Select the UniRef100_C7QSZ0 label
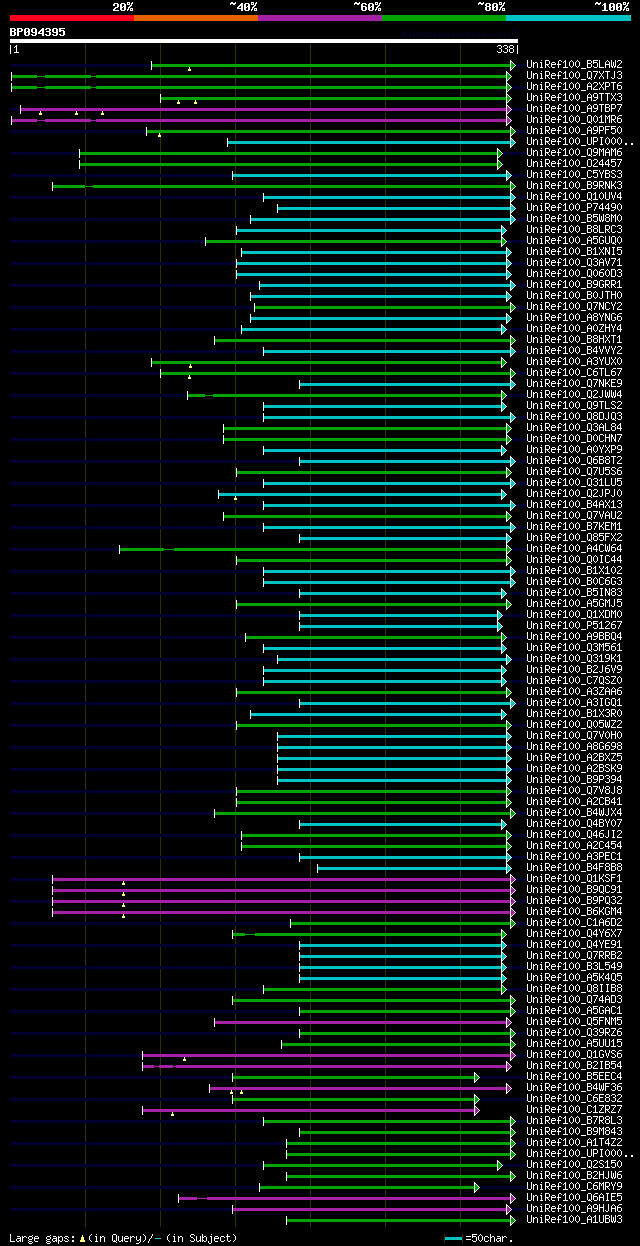Viewport: 640px width, 1246px height. pyautogui.click(x=574, y=681)
